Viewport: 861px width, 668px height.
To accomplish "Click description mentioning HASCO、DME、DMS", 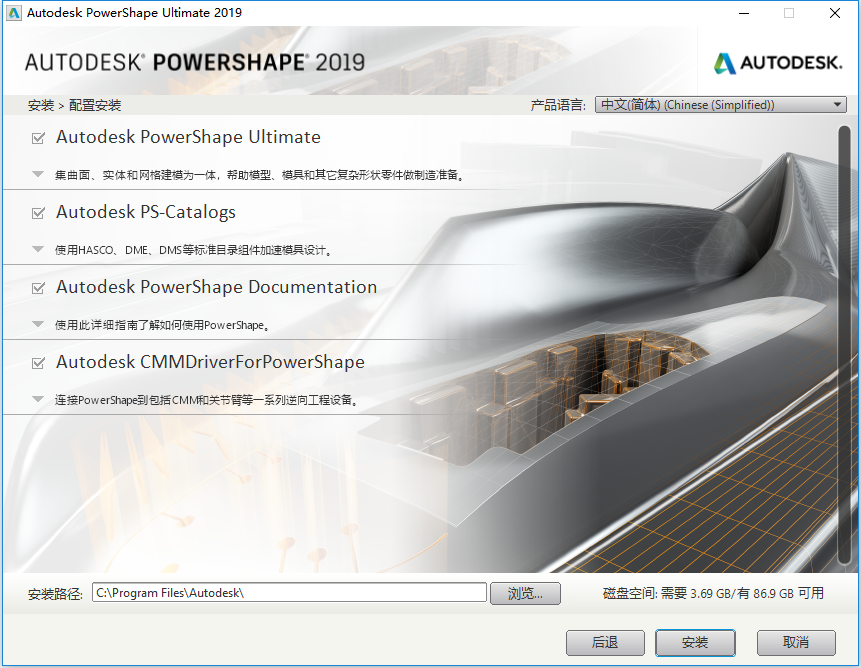I will pyautogui.click(x=193, y=250).
